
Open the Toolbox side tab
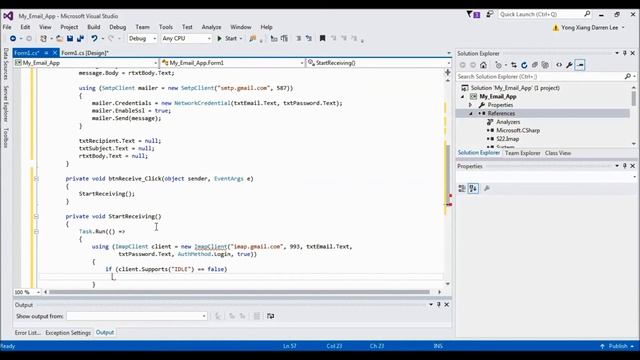click(x=6, y=138)
